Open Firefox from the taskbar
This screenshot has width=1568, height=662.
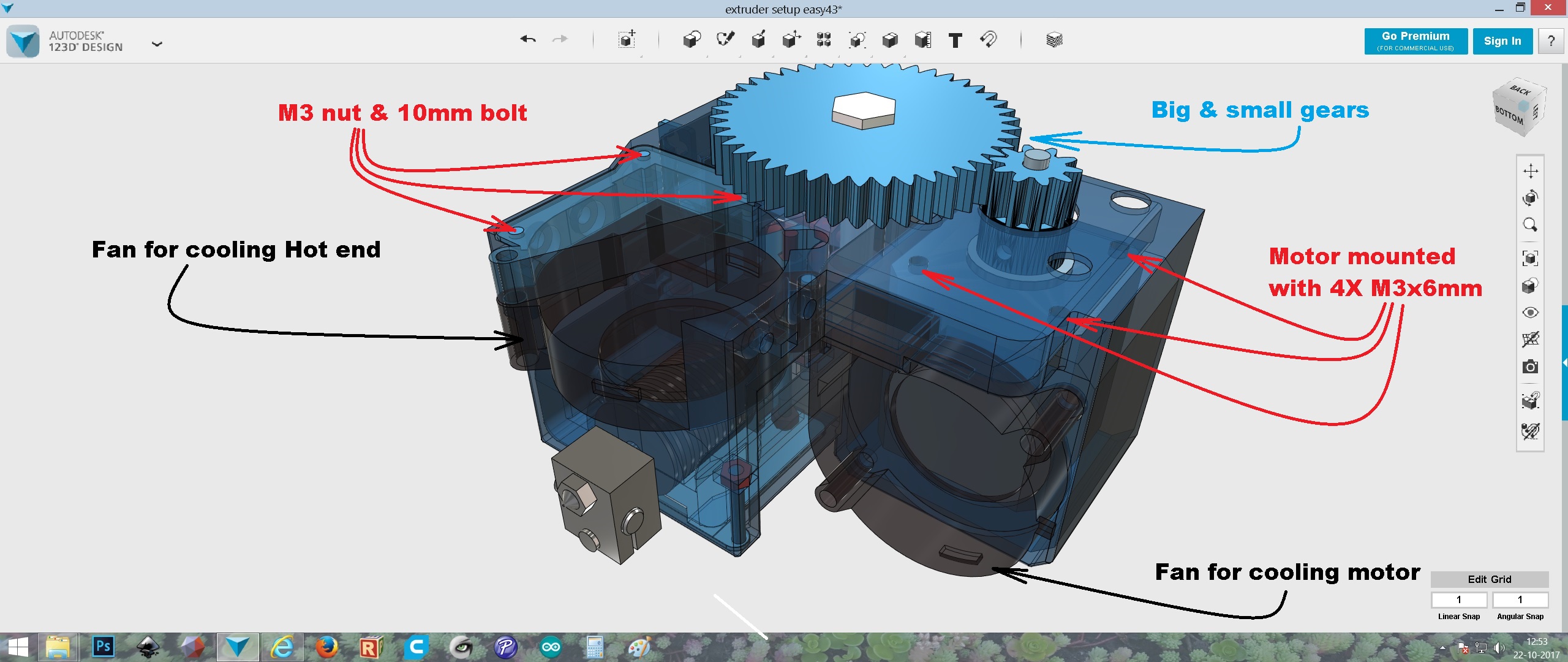pyautogui.click(x=326, y=647)
